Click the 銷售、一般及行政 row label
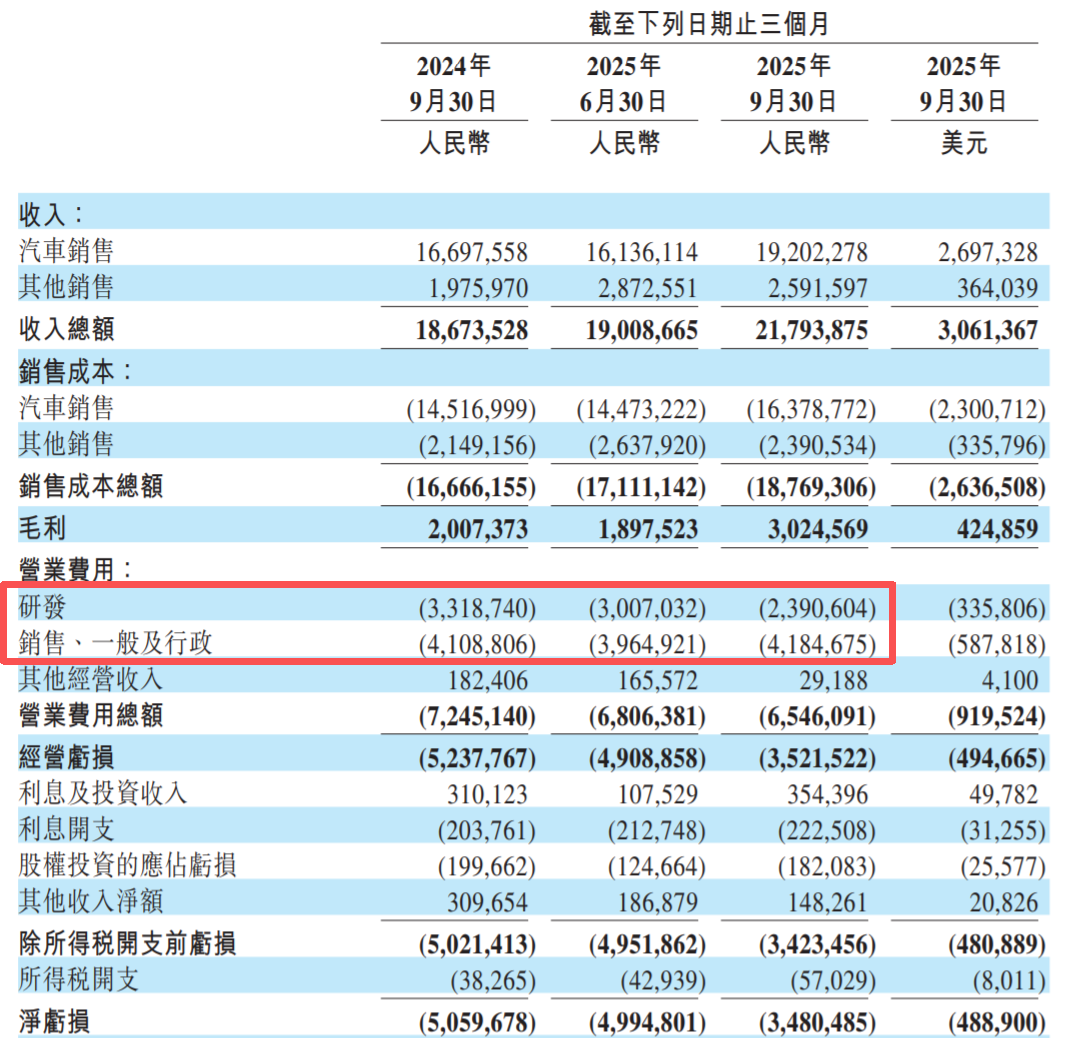The width and height of the screenshot is (1065, 1038). pos(115,643)
